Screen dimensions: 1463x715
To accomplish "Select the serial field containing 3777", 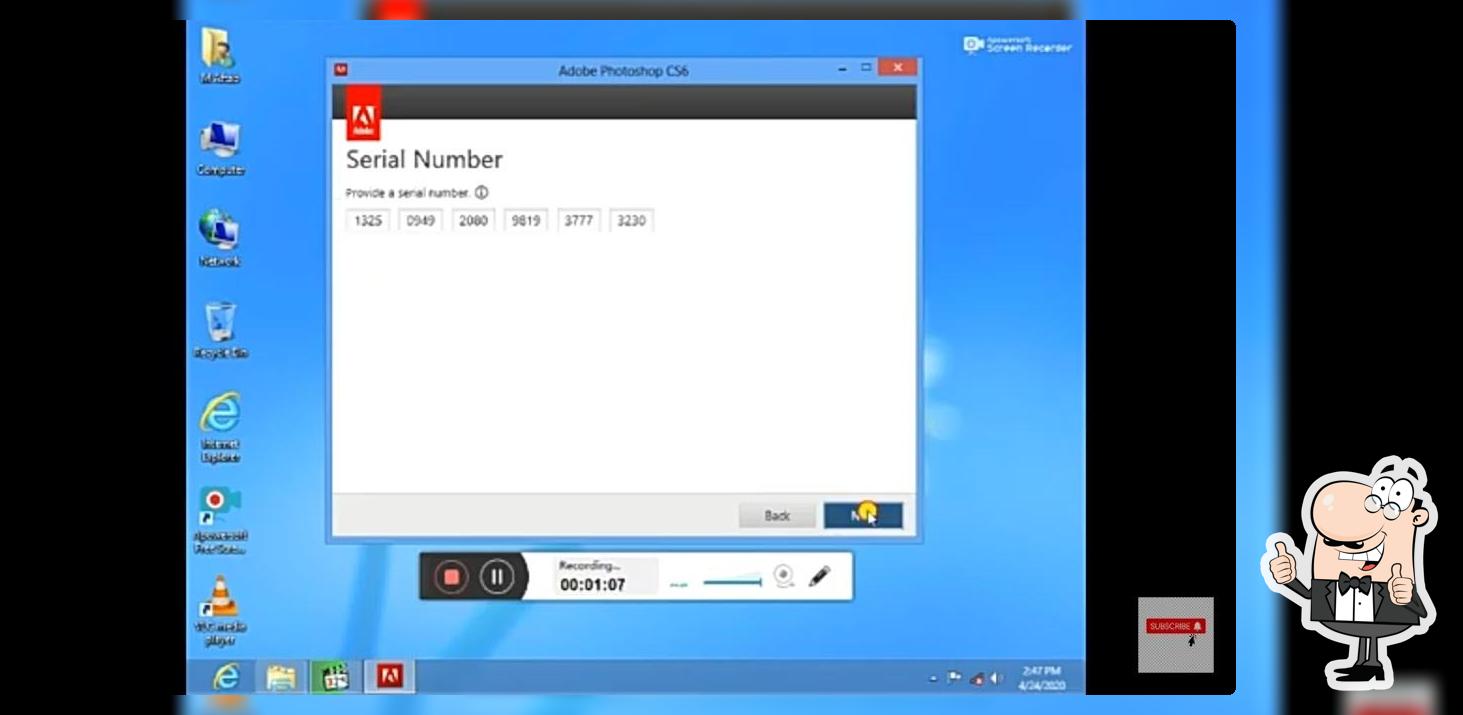I will (x=578, y=221).
